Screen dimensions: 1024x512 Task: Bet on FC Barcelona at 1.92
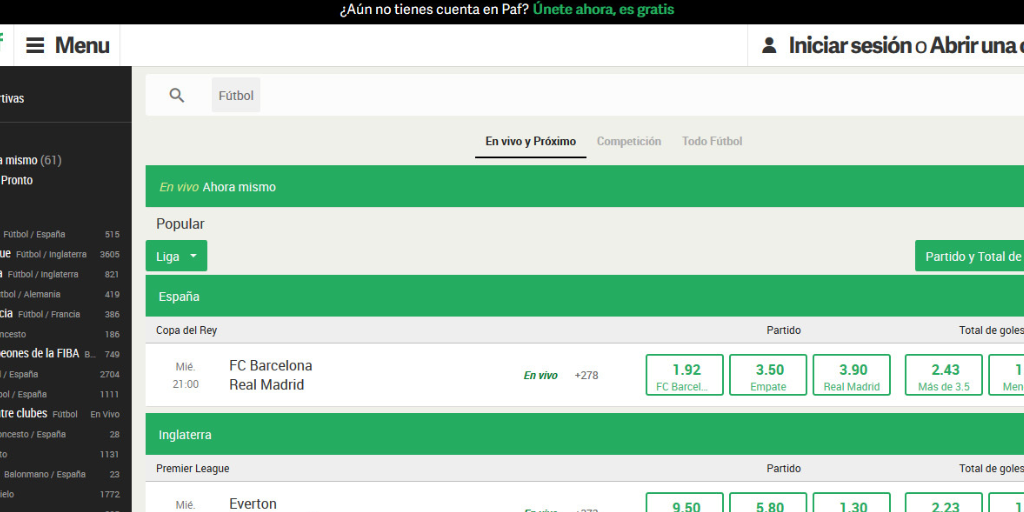(x=685, y=375)
